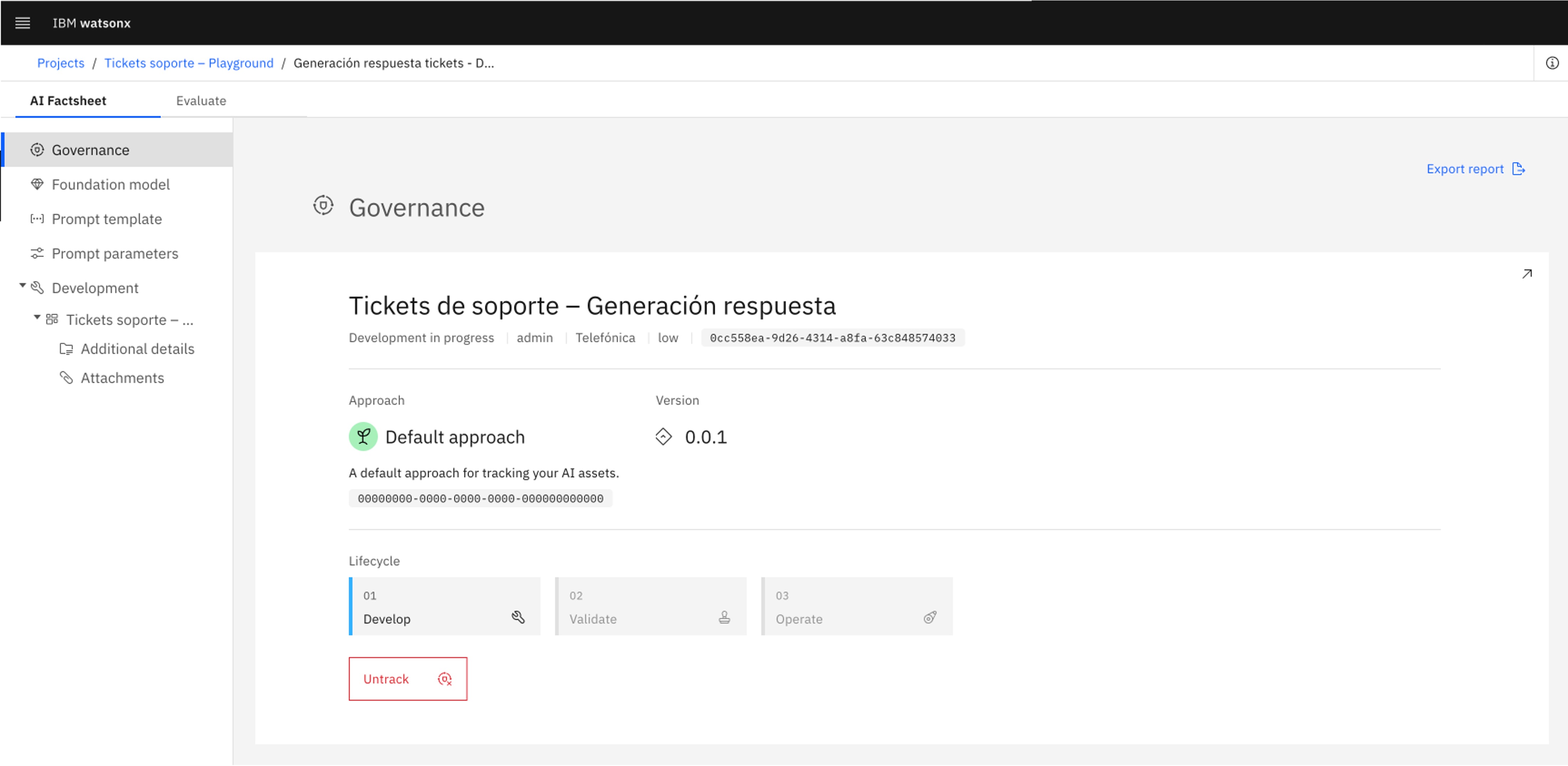This screenshot has height=766, width=1568.
Task: Click the use case ID 0cc558ea code
Action: [x=833, y=338]
